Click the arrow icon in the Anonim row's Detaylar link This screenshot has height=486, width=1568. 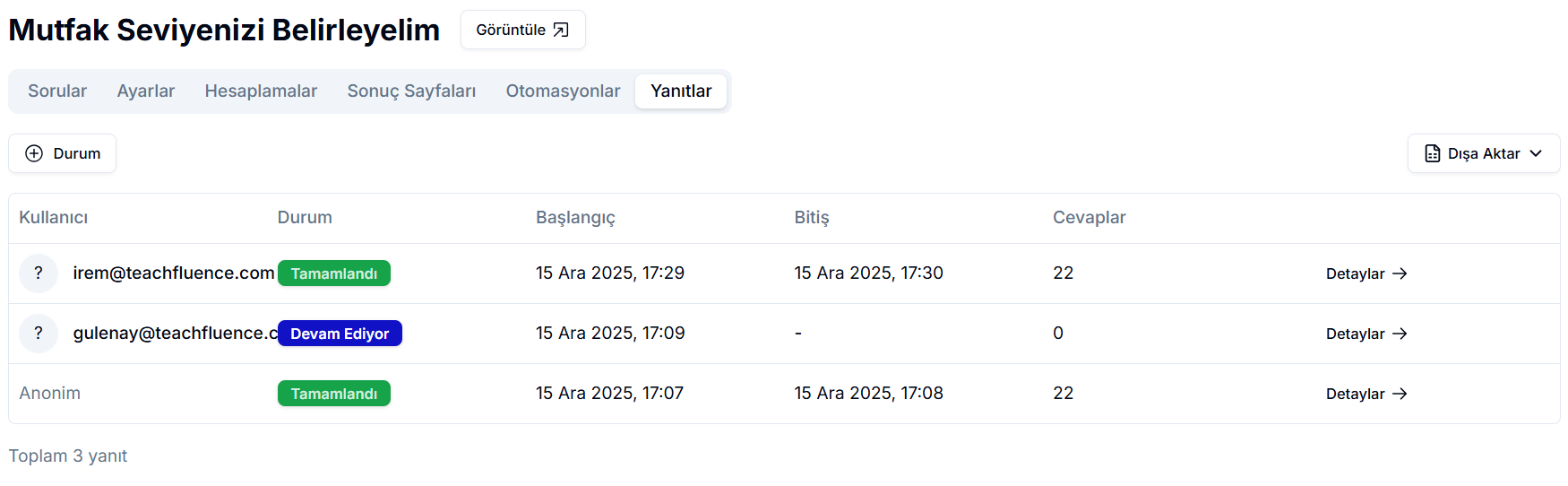point(1400,394)
